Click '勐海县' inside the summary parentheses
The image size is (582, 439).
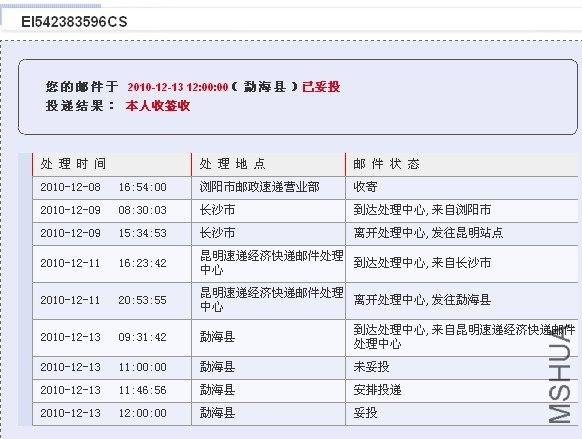[265, 86]
